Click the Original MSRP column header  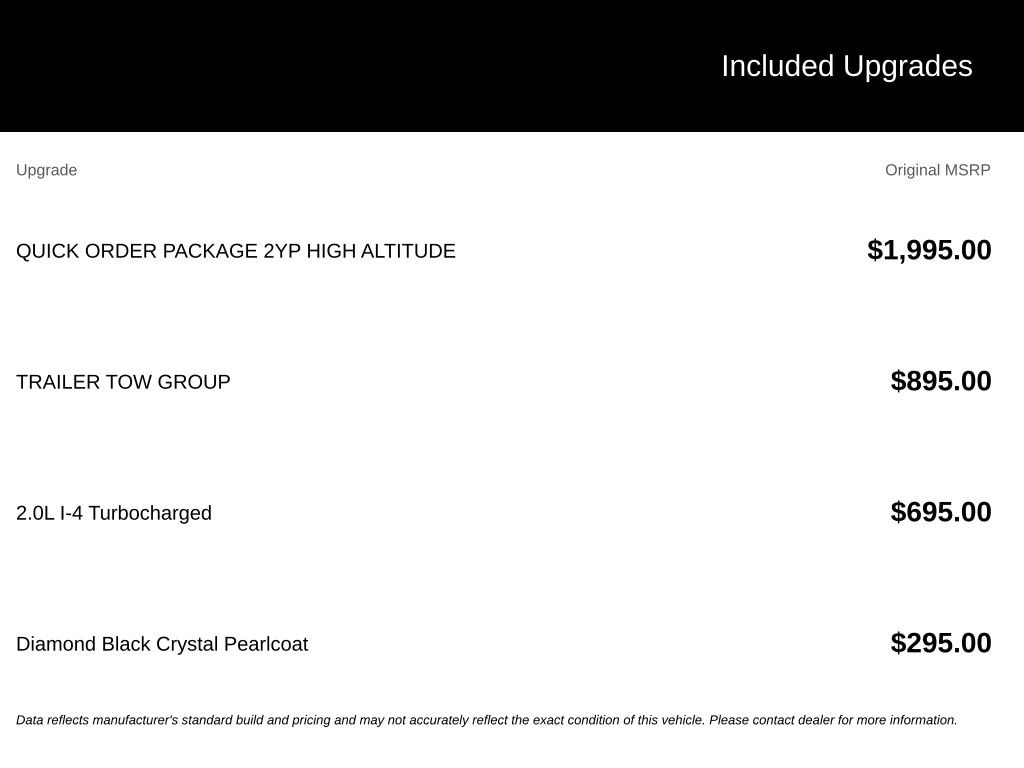click(937, 170)
